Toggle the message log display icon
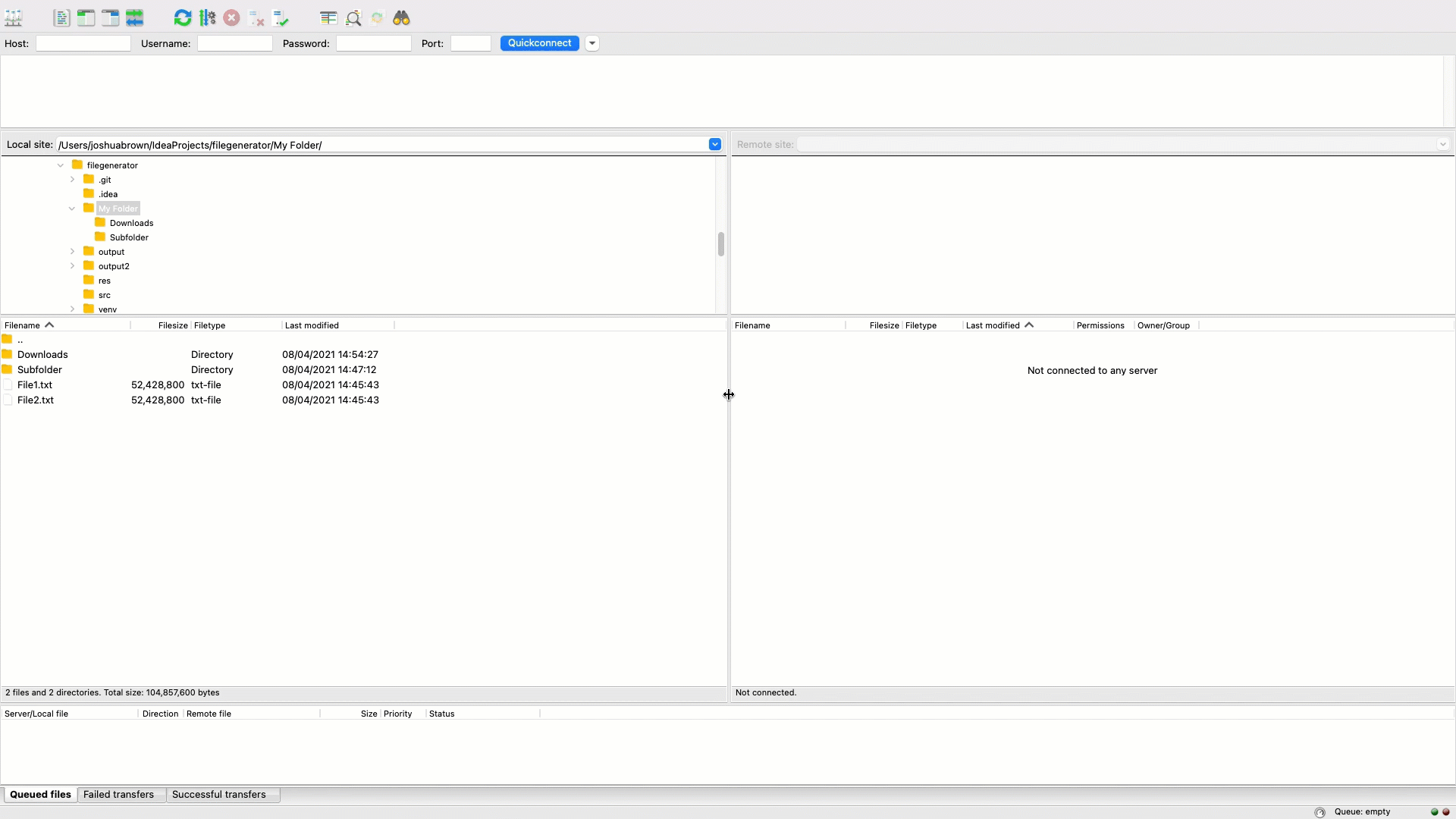Image resolution: width=1456 pixels, height=819 pixels. (x=61, y=17)
